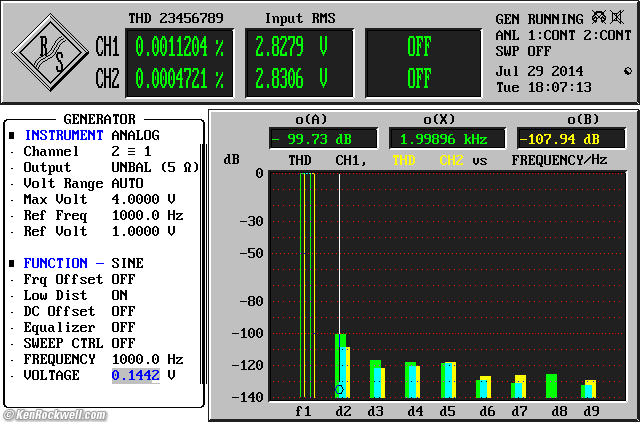This screenshot has width=640, height=422.
Task: Click the FUNCTION section square bullet
Action: (12, 263)
